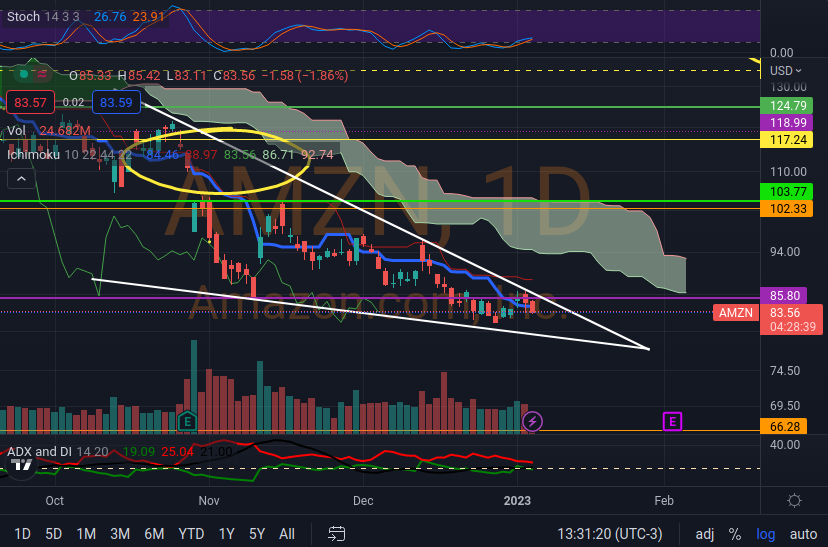This screenshot has width=828, height=547.
Task: Open the USD currency dropdown
Action: point(786,70)
